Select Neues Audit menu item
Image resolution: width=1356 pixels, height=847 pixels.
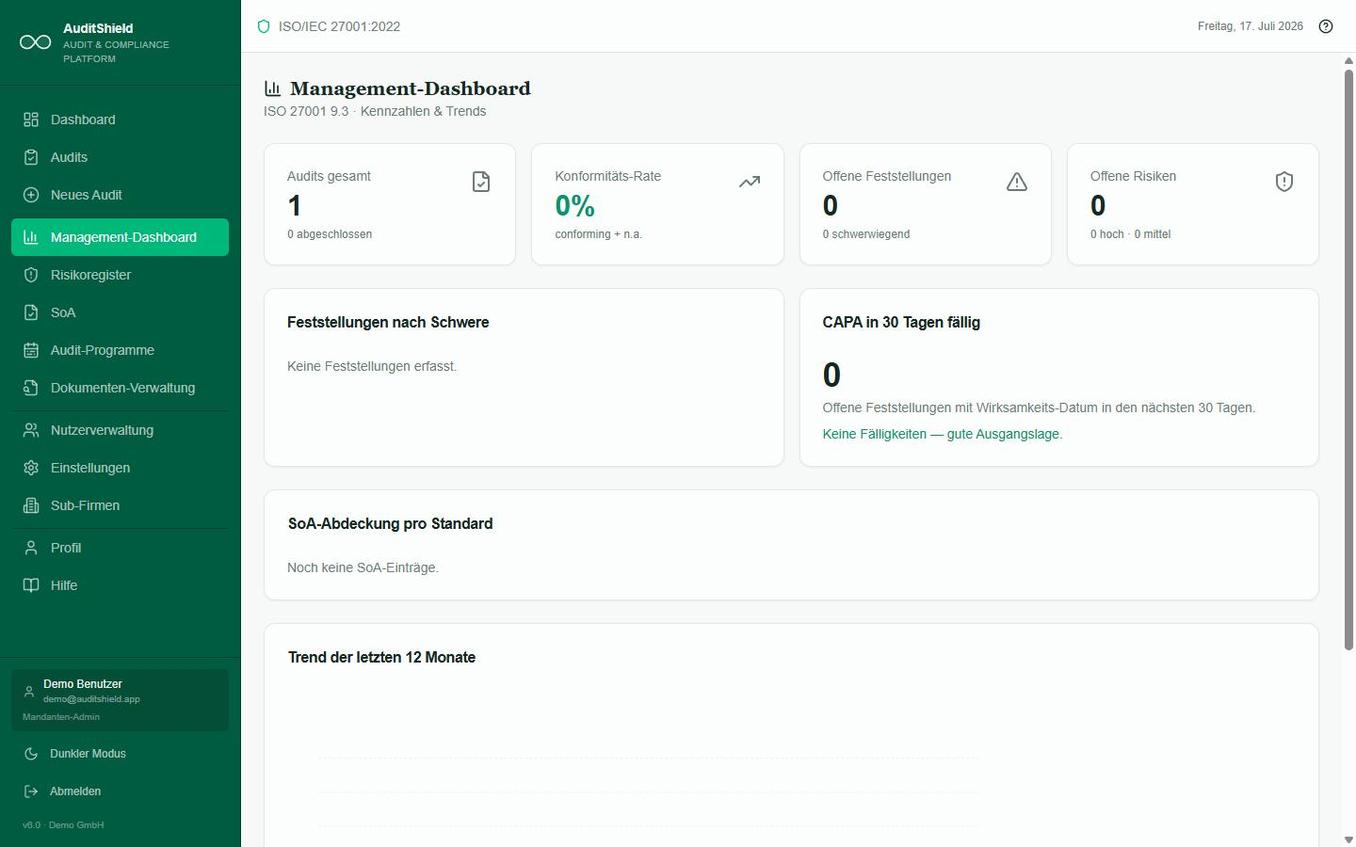120,195
